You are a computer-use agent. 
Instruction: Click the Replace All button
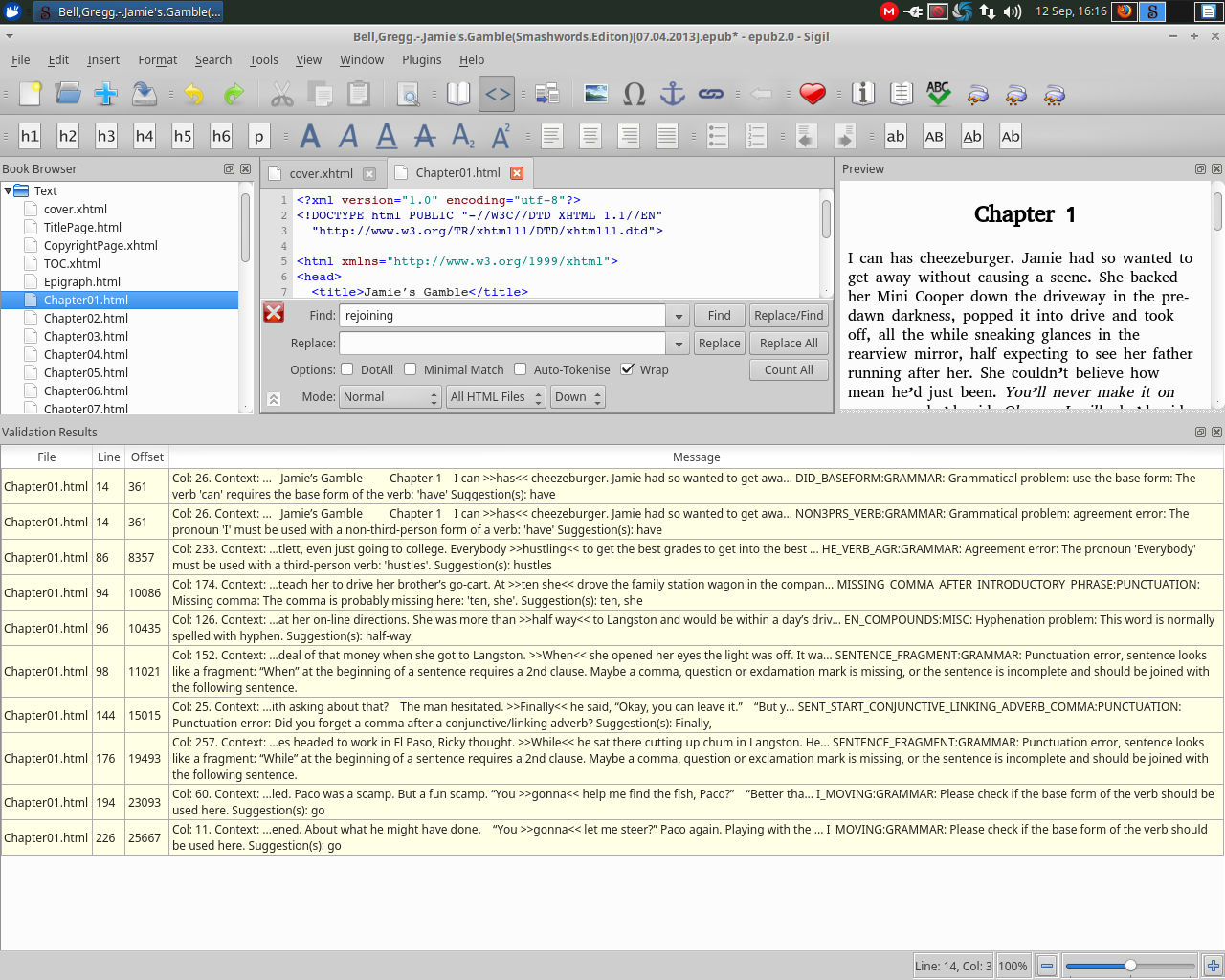point(789,343)
